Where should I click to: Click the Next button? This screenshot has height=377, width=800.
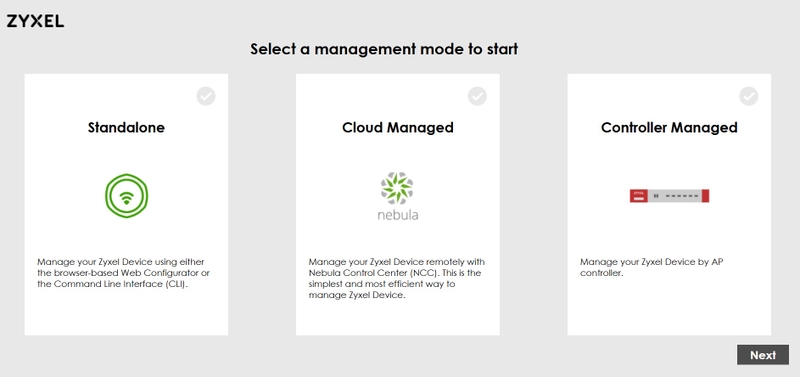point(763,355)
